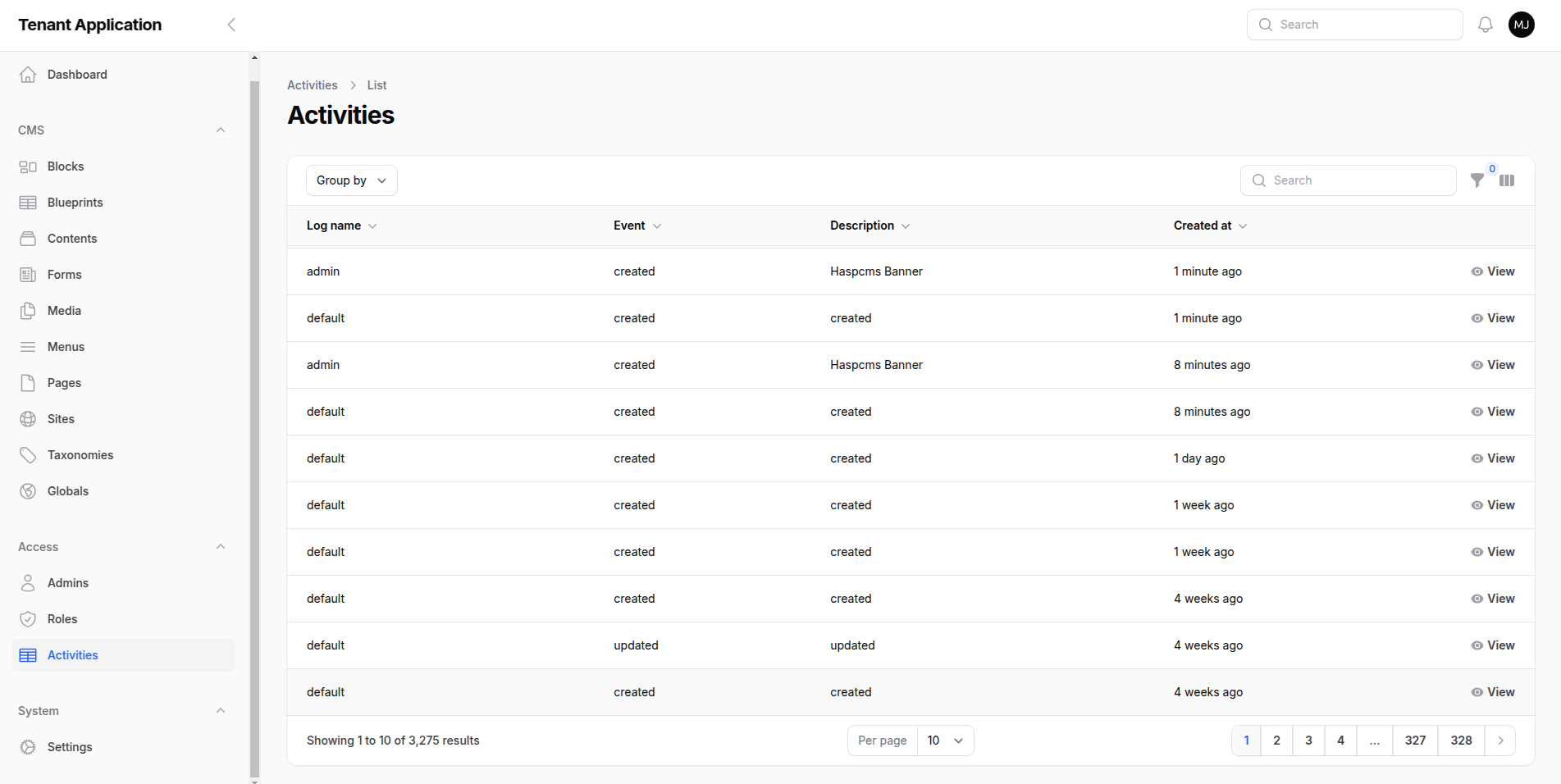Click the Media file icon in sidebar
The height and width of the screenshot is (784, 1561).
pyautogui.click(x=28, y=311)
